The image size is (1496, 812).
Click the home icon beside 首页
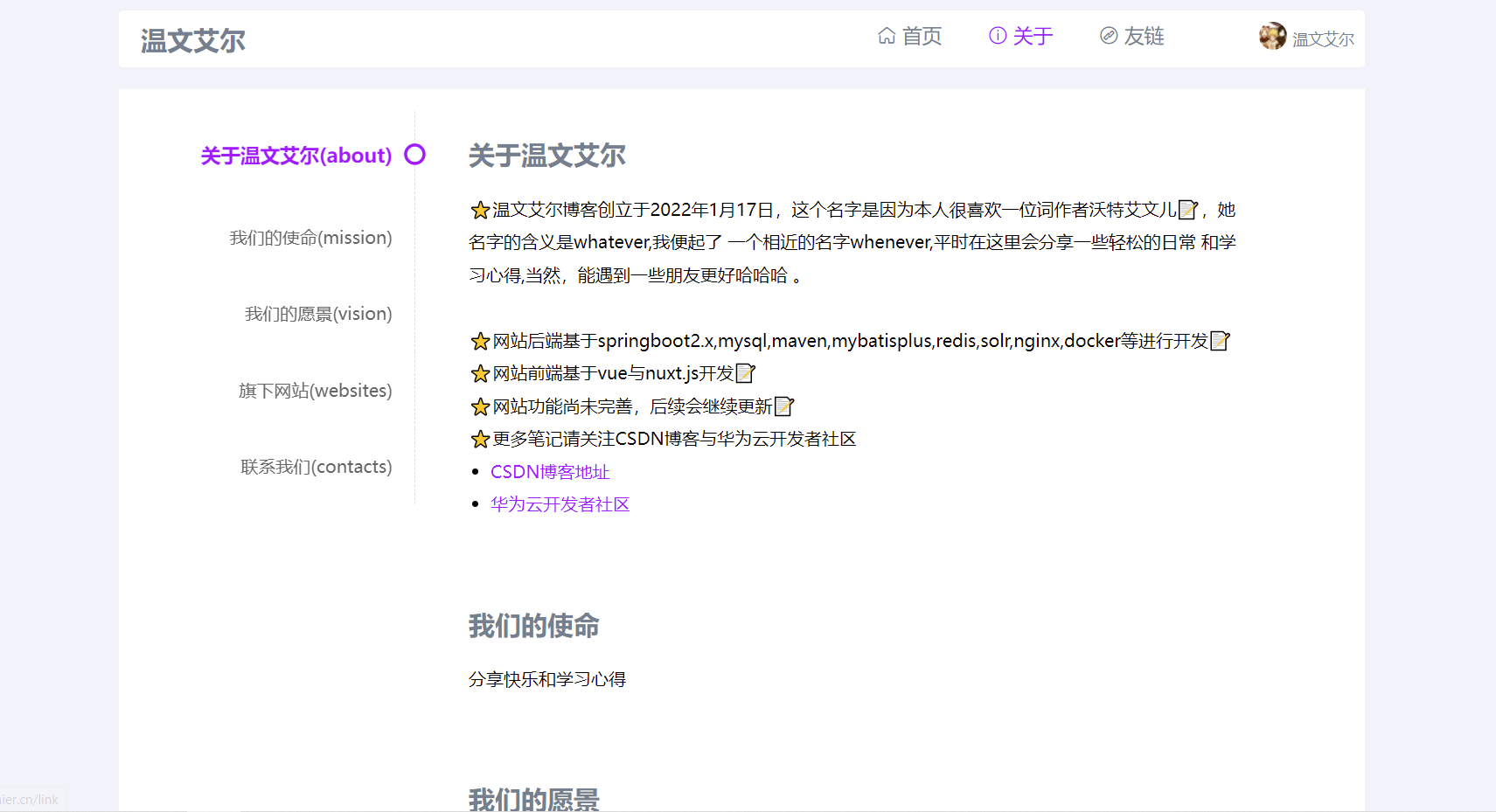click(887, 36)
